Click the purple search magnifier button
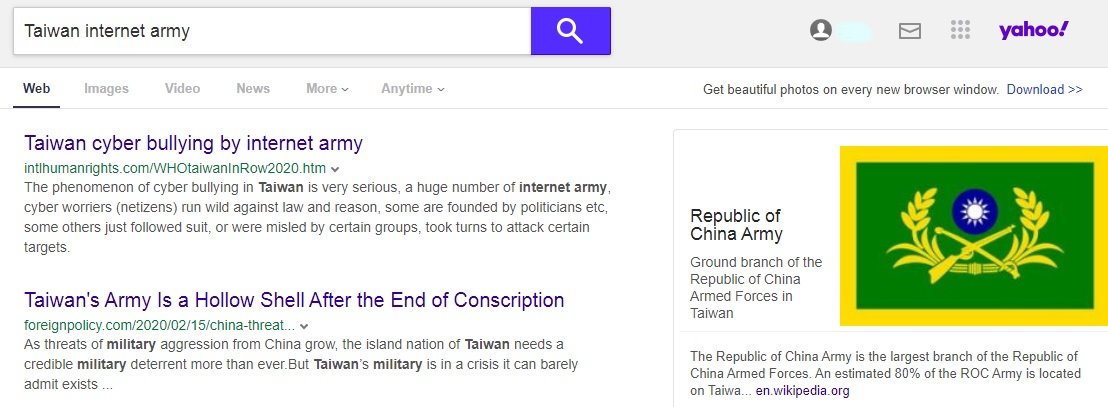This screenshot has height=407, width=1108. (570, 31)
